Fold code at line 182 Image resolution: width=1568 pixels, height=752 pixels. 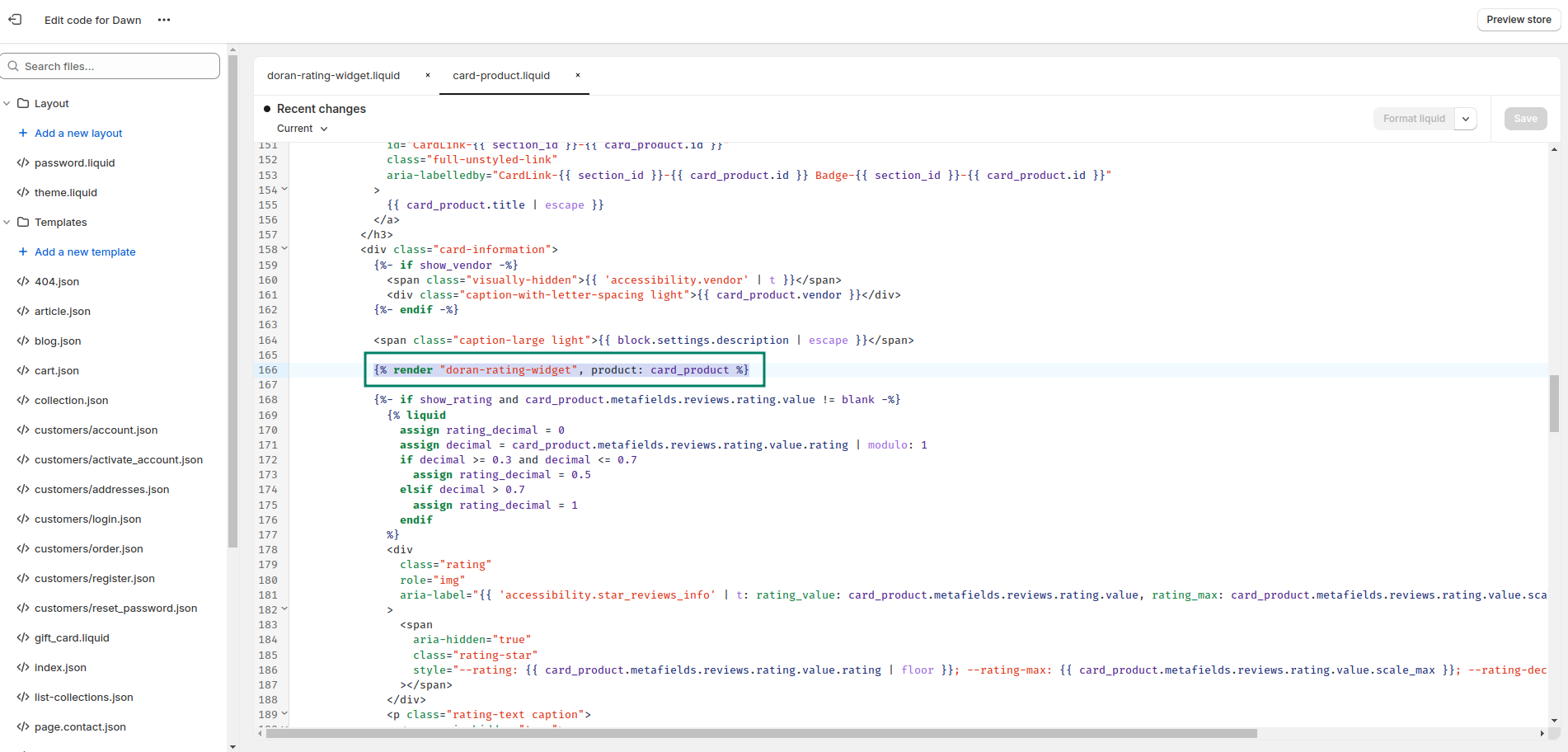(285, 609)
